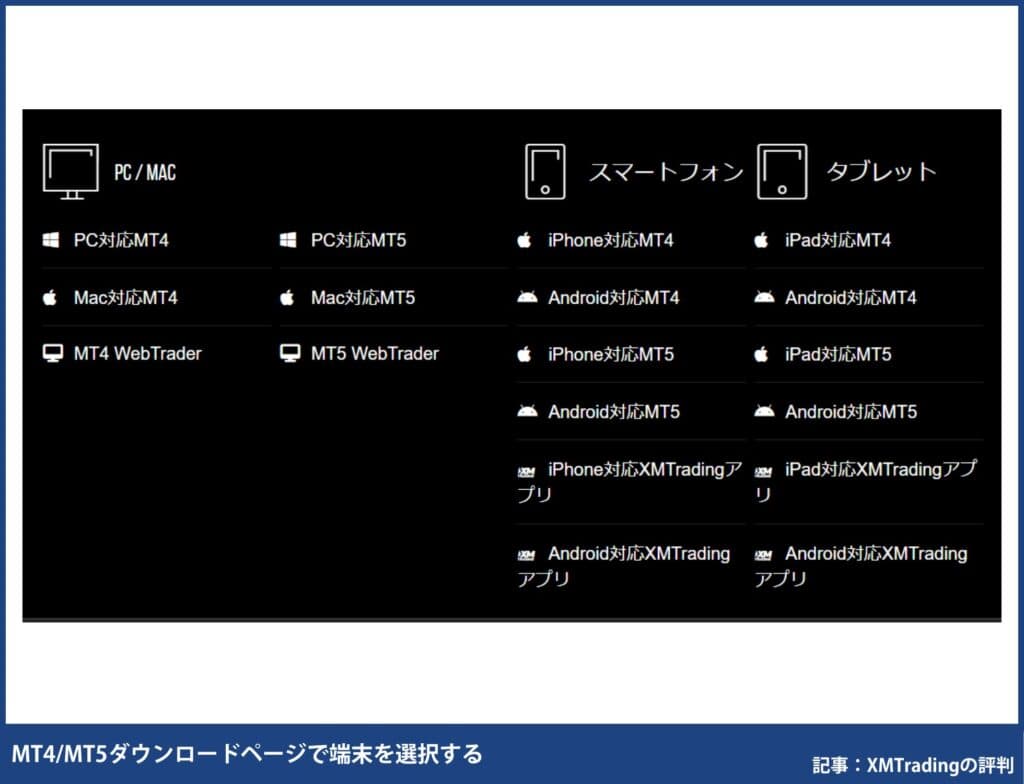1024x784 pixels.
Task: Select the Mac対応MT4 link
Action: click(125, 298)
